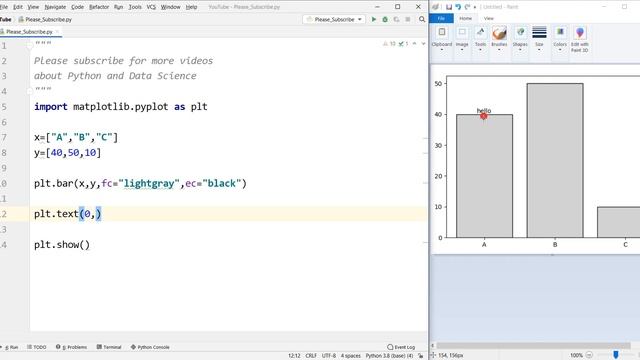Open the Run tool window
640x360 pixels.
(11, 347)
